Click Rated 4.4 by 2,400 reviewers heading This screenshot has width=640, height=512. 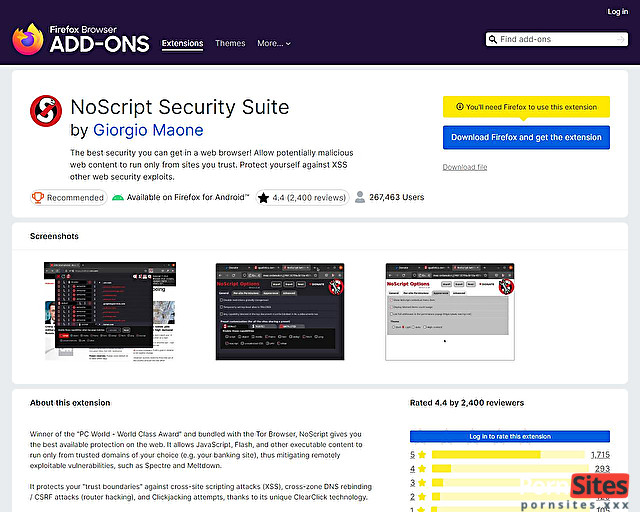click(x=467, y=403)
